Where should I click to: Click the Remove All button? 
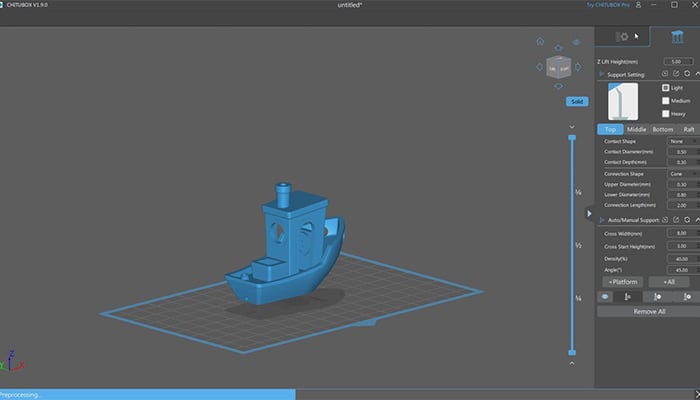pyautogui.click(x=649, y=312)
